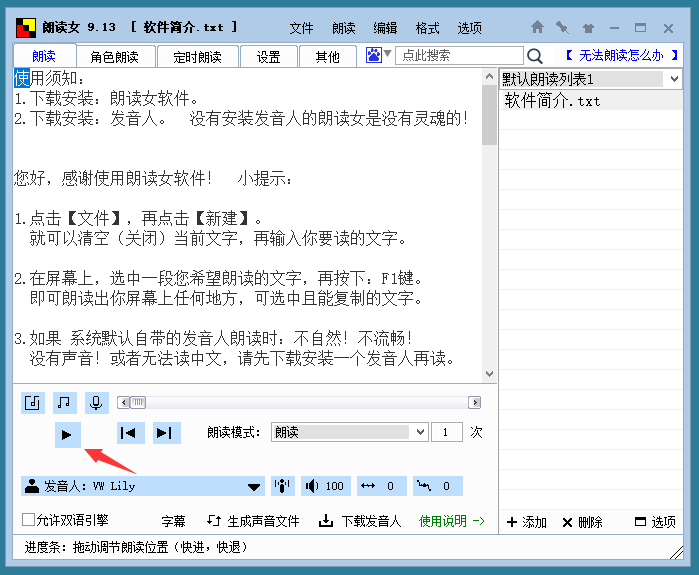Click the line 使用须知
Image resolution: width=699 pixels, height=575 pixels.
[x=49, y=78]
